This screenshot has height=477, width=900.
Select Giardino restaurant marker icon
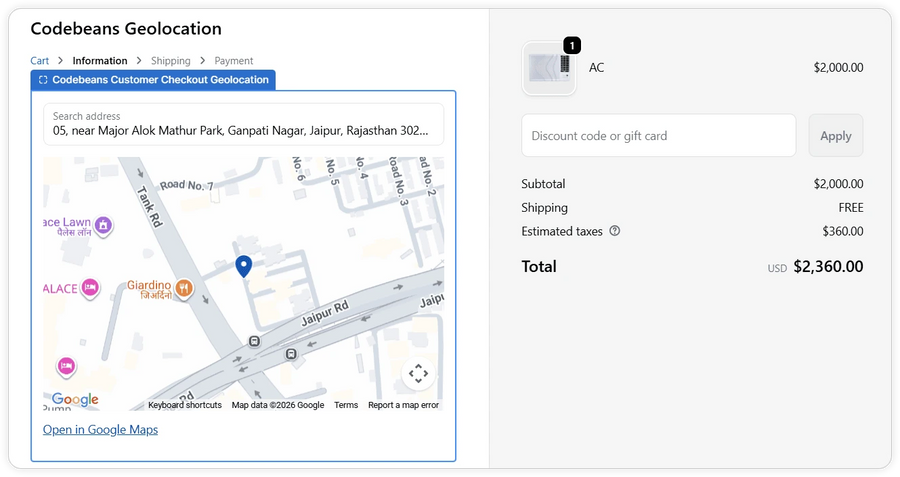[x=184, y=288]
